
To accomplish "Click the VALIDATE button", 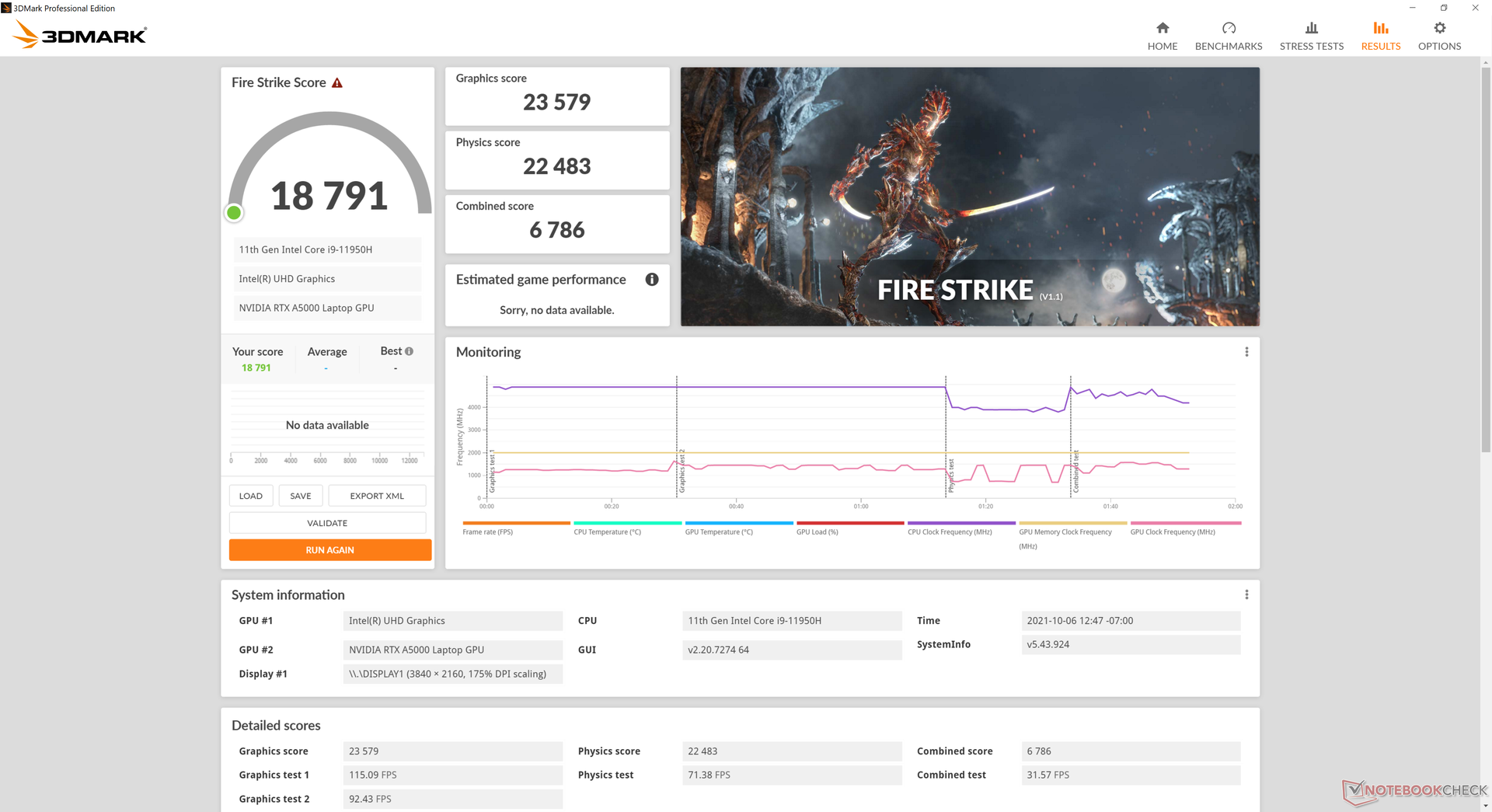I will click(327, 523).
